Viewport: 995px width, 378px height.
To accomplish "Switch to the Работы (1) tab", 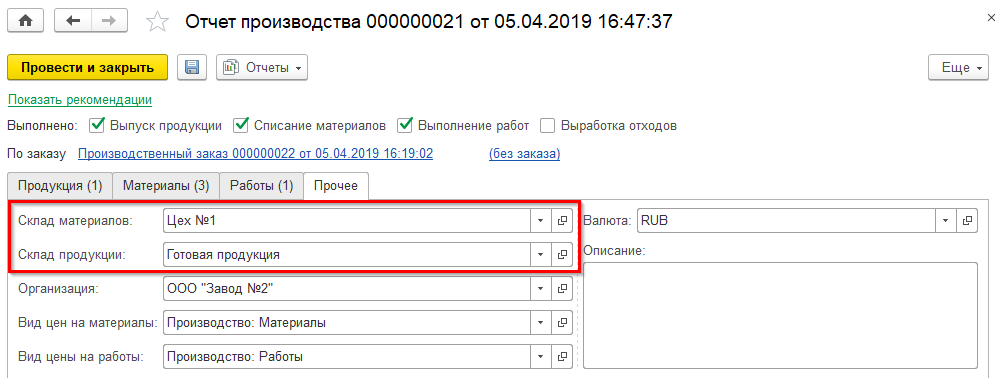I will click(x=261, y=186).
